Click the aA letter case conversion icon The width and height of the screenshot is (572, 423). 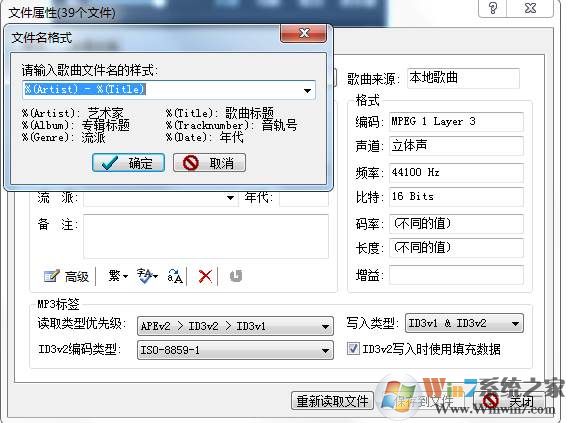pyautogui.click(x=175, y=276)
